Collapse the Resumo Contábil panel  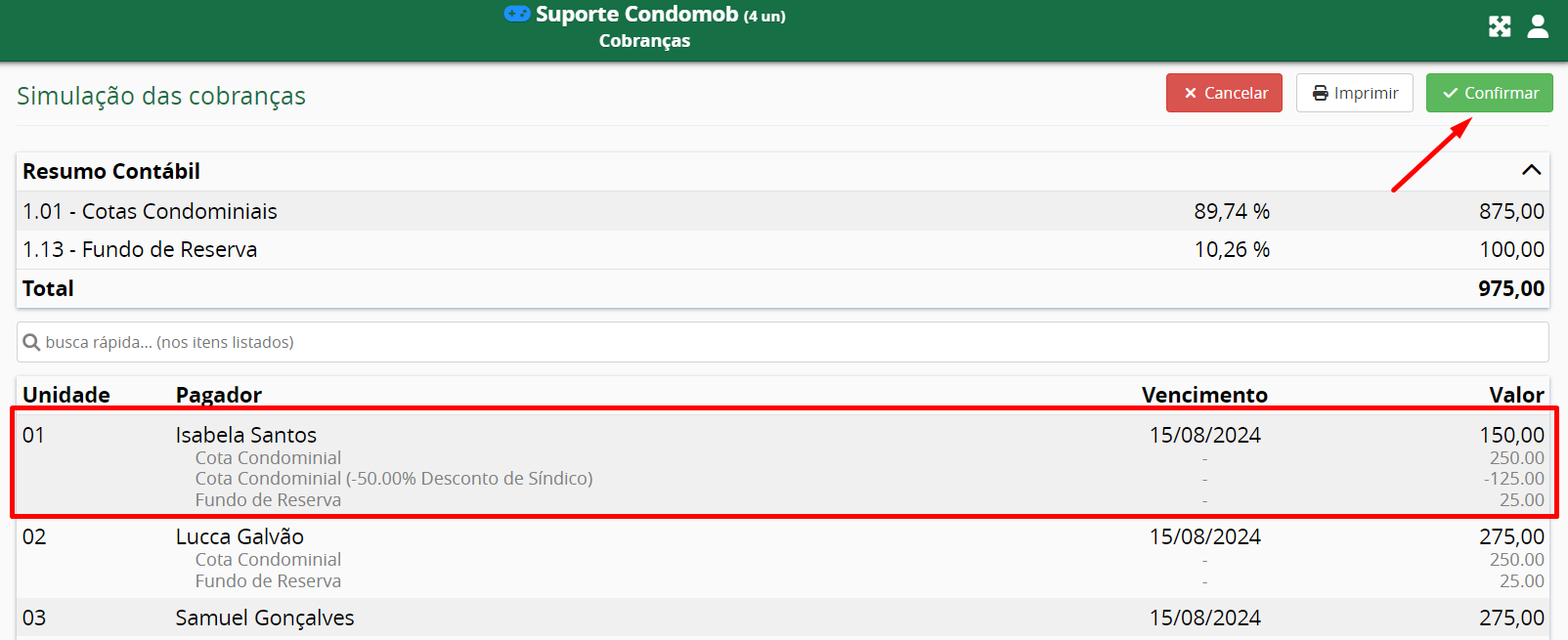coord(1531,170)
